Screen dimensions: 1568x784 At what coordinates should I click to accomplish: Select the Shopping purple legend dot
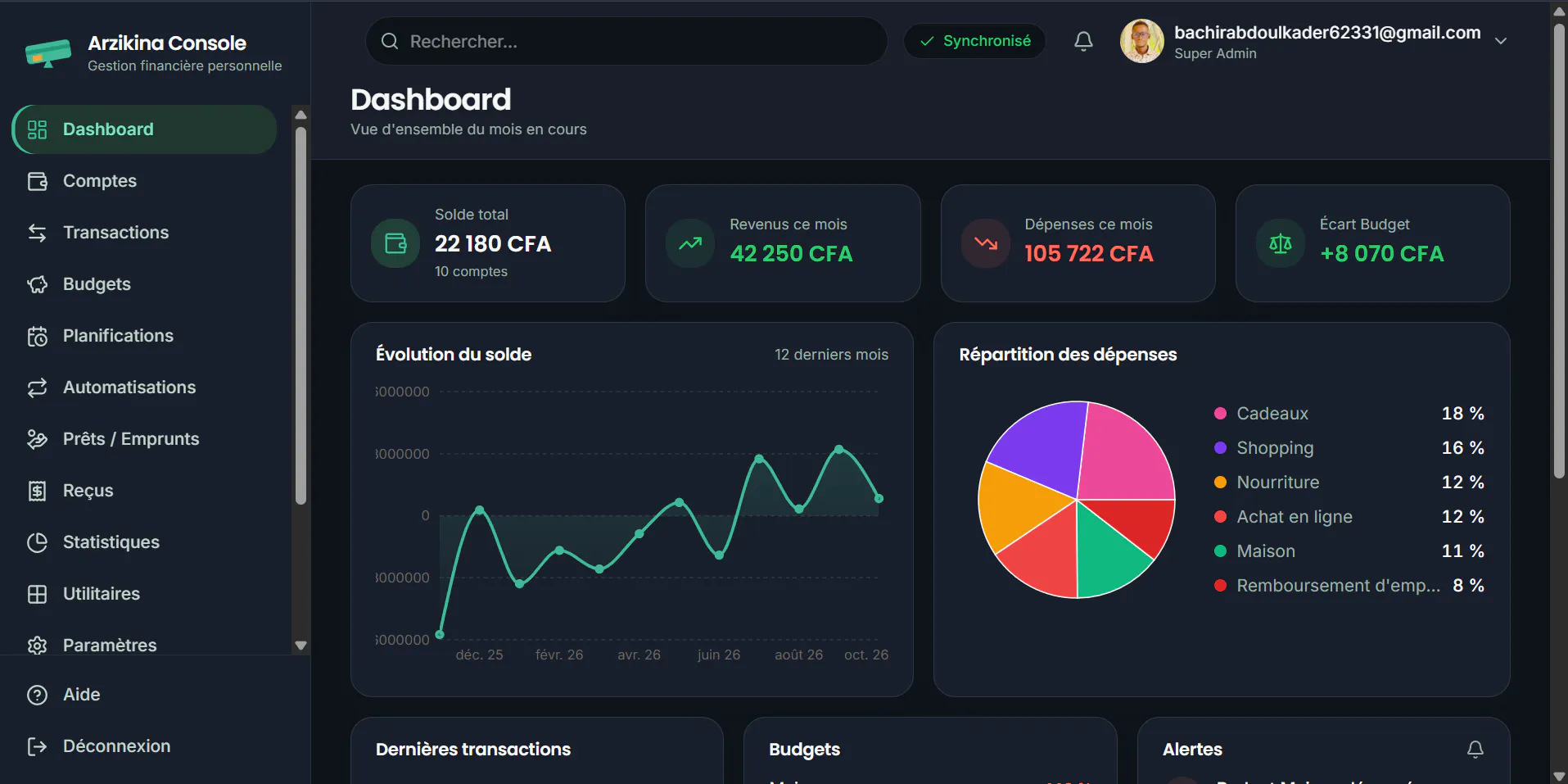coord(1220,448)
